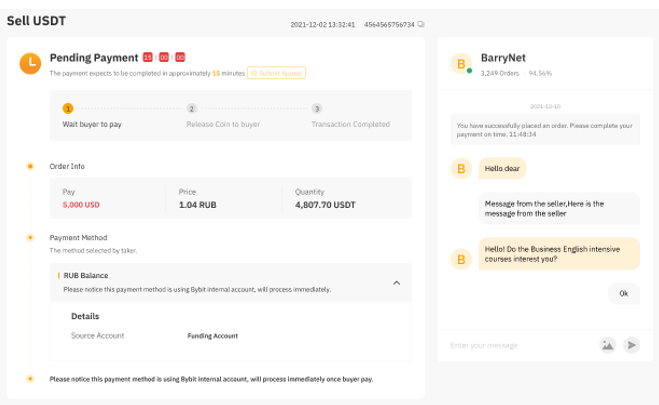Open BarryNet's profile avatar in chat header
Image resolution: width=659 pixels, height=405 pixels.
462,65
